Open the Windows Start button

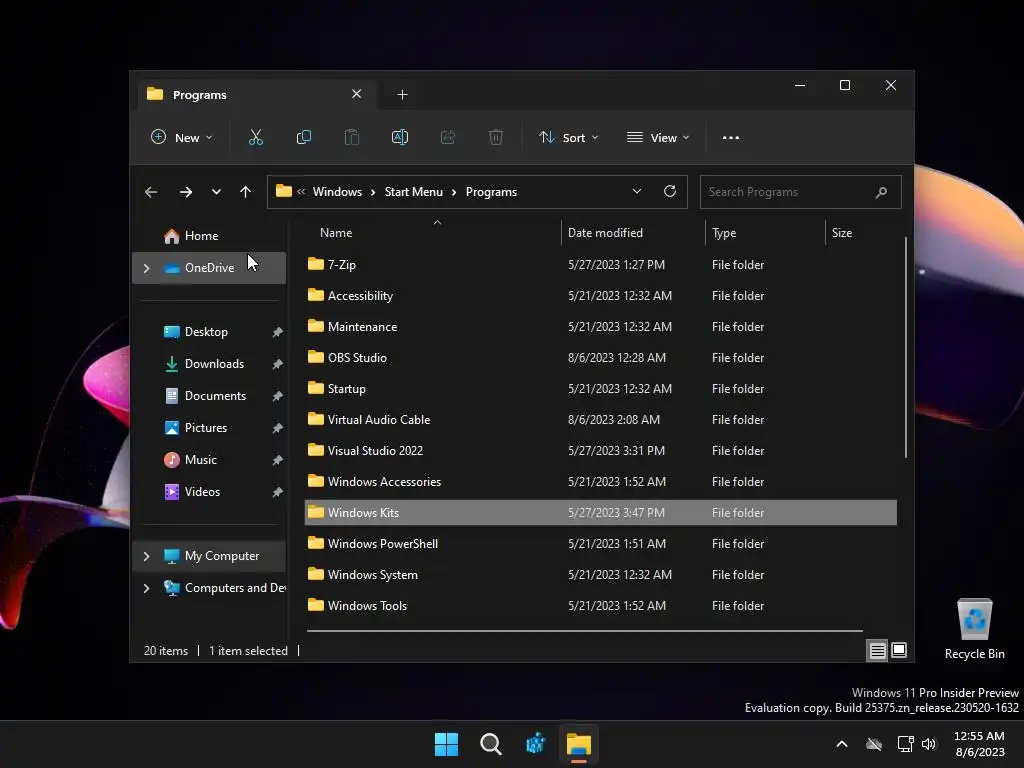pyautogui.click(x=447, y=744)
